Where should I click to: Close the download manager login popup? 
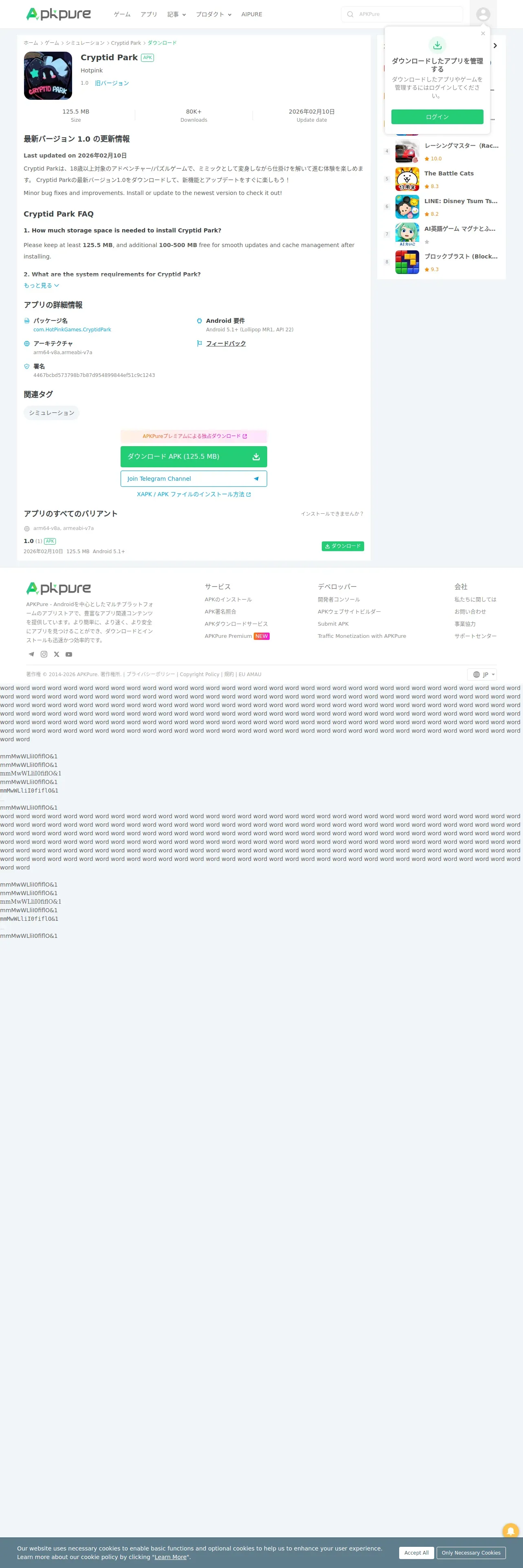483,33
